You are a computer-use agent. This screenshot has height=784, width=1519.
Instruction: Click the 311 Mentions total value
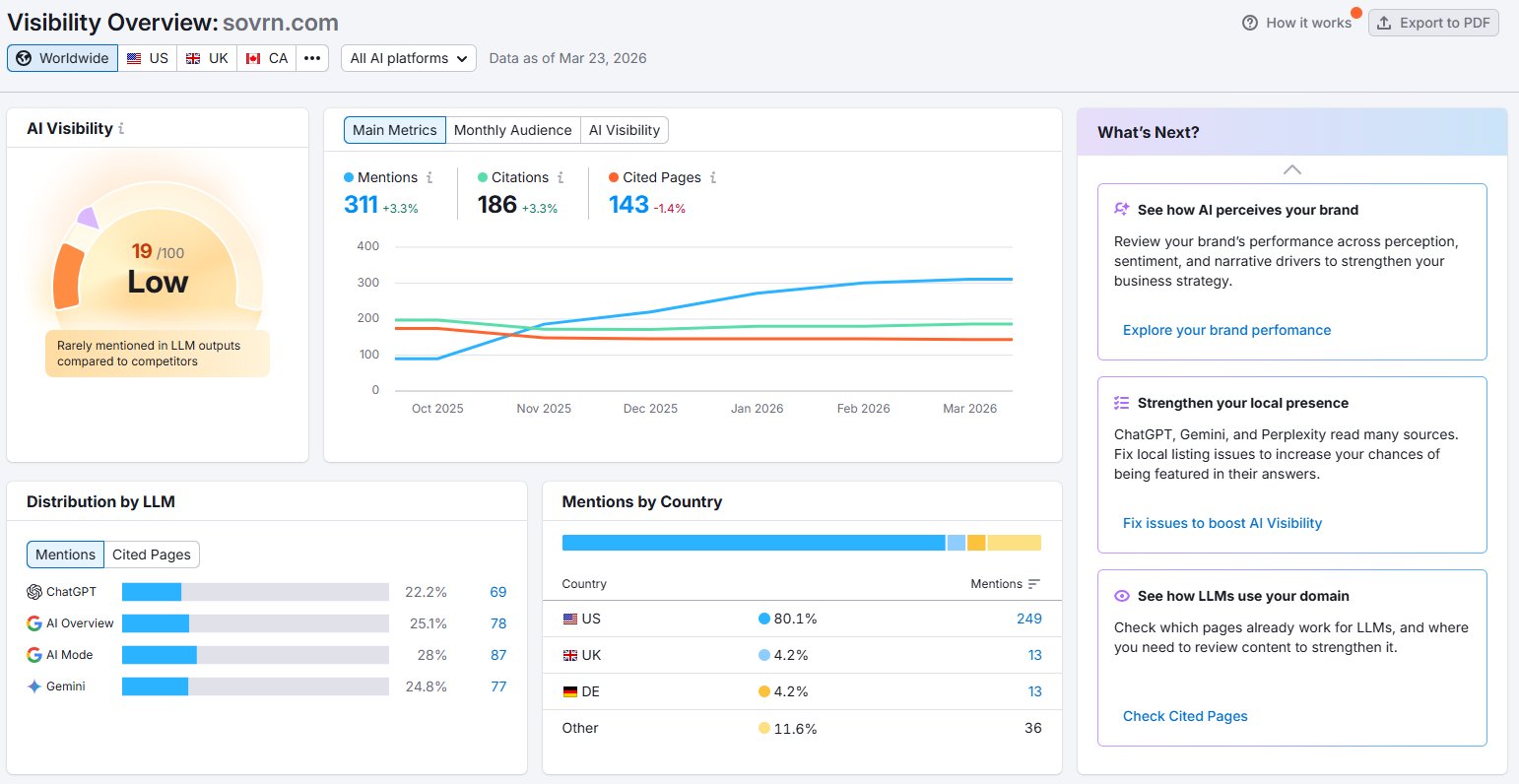coord(361,204)
